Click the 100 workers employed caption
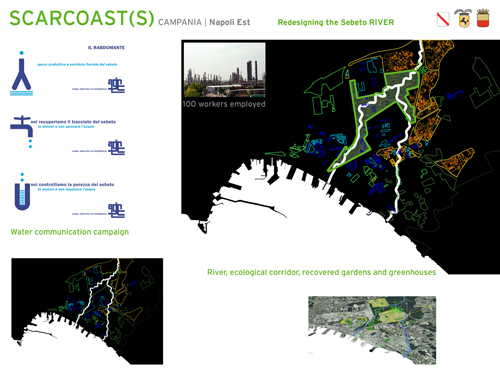 [224, 104]
